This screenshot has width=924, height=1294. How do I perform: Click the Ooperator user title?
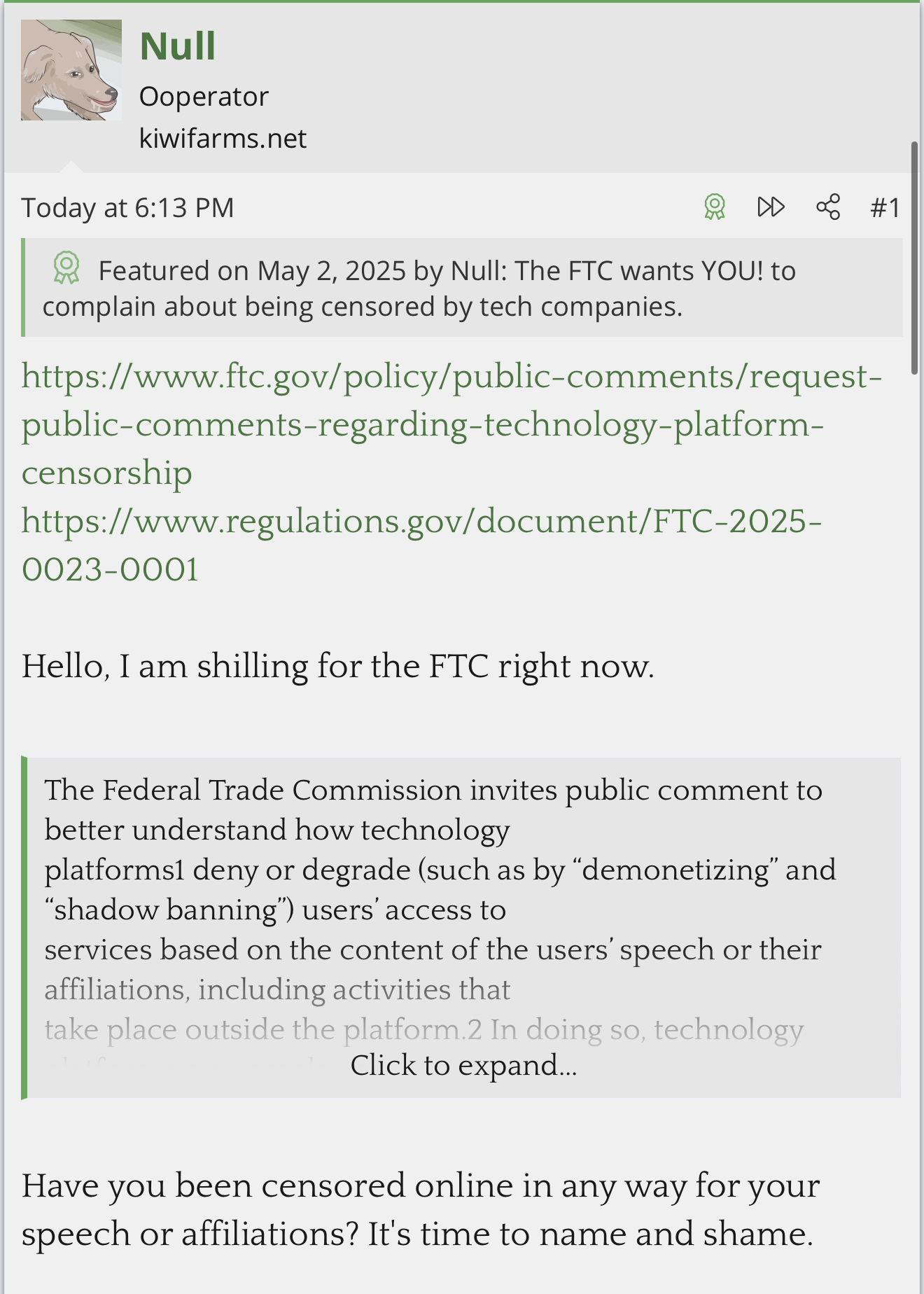[x=204, y=97]
